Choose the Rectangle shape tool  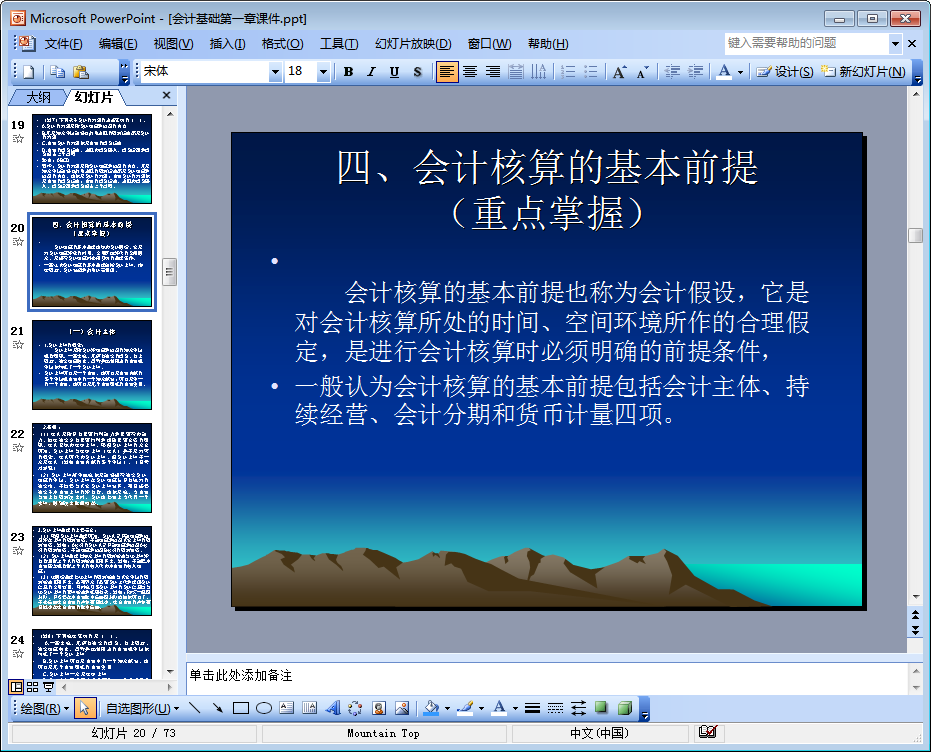pos(240,708)
